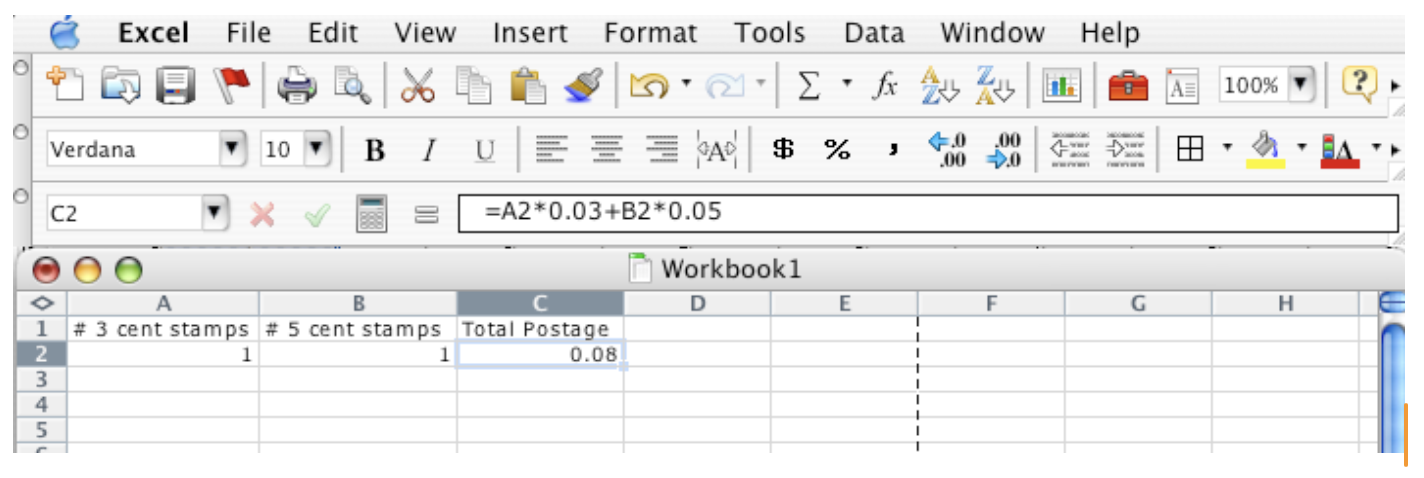Open the File menu
This screenshot has width=1424, height=478.
[x=249, y=33]
